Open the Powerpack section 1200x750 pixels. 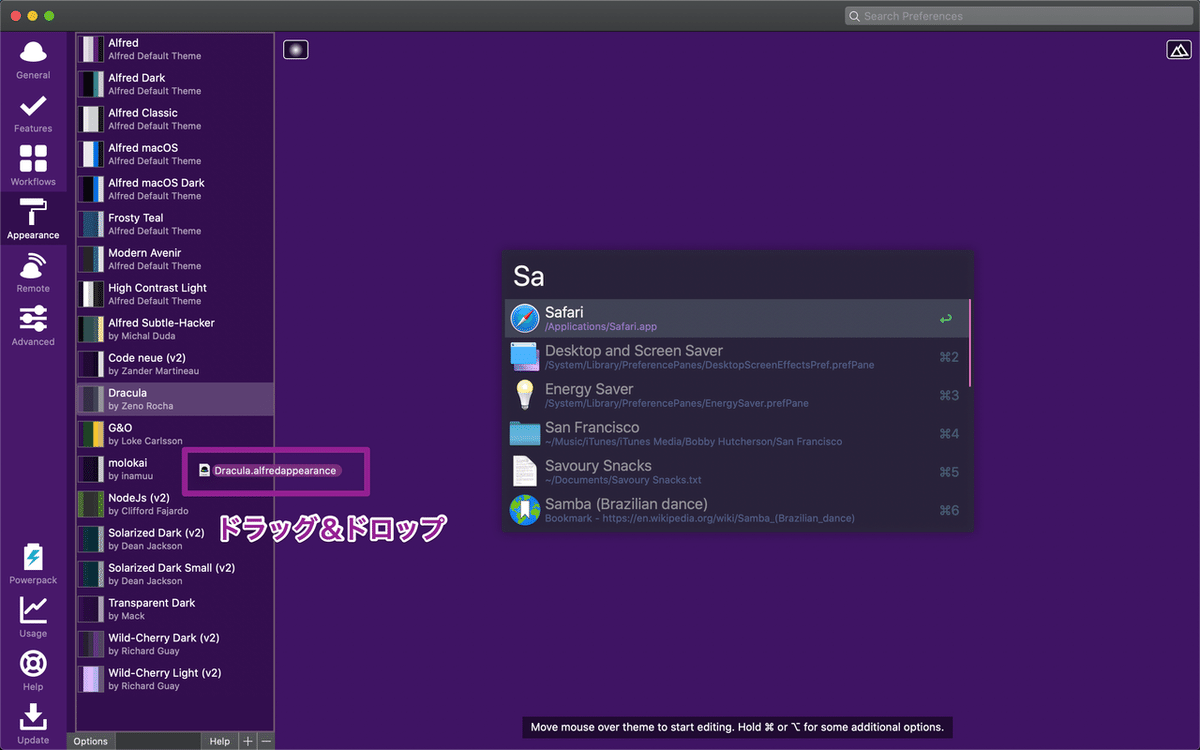point(33,564)
